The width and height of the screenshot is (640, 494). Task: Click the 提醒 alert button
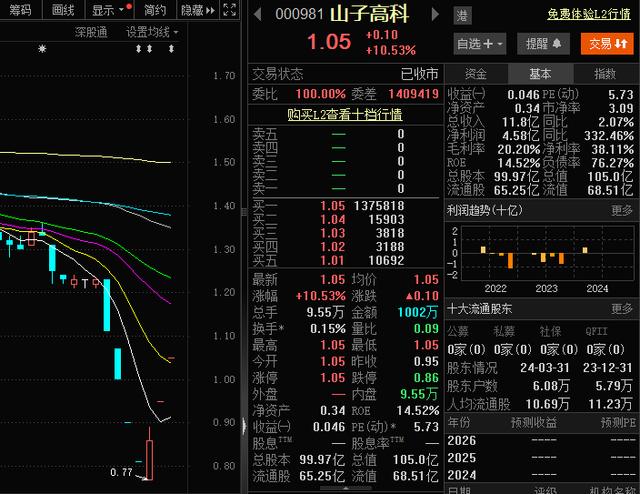[543, 44]
